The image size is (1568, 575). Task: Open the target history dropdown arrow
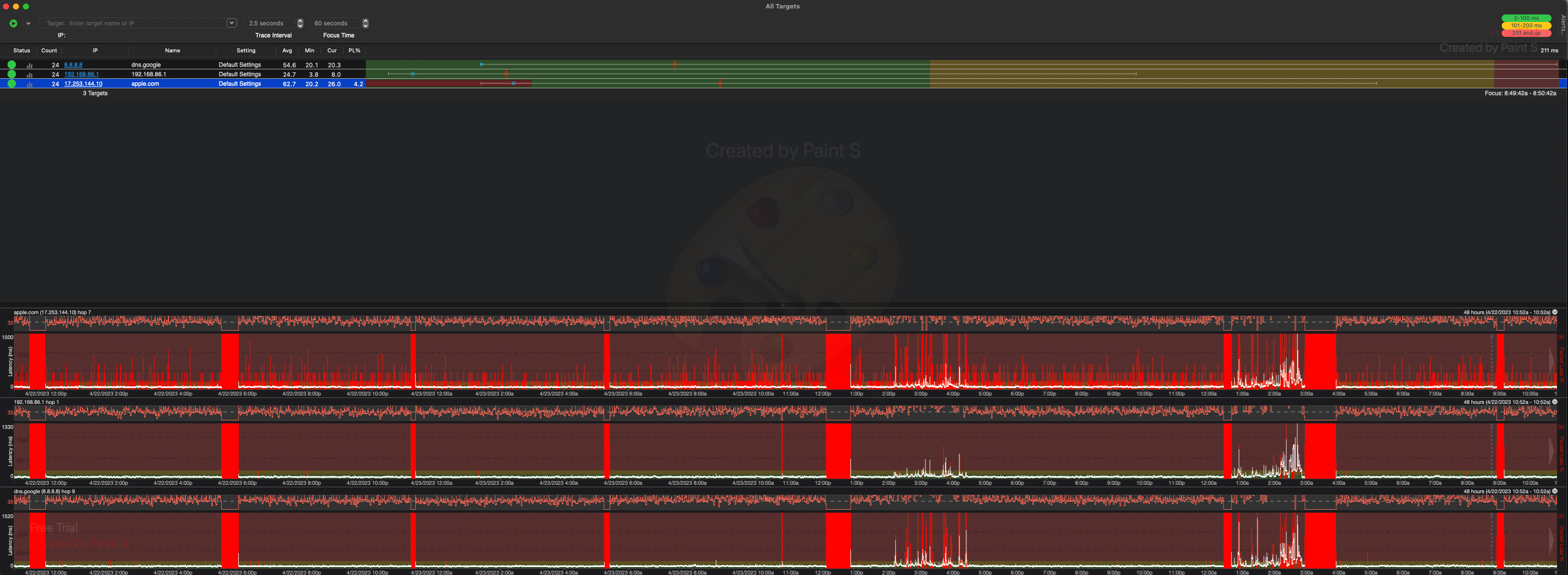tap(231, 23)
